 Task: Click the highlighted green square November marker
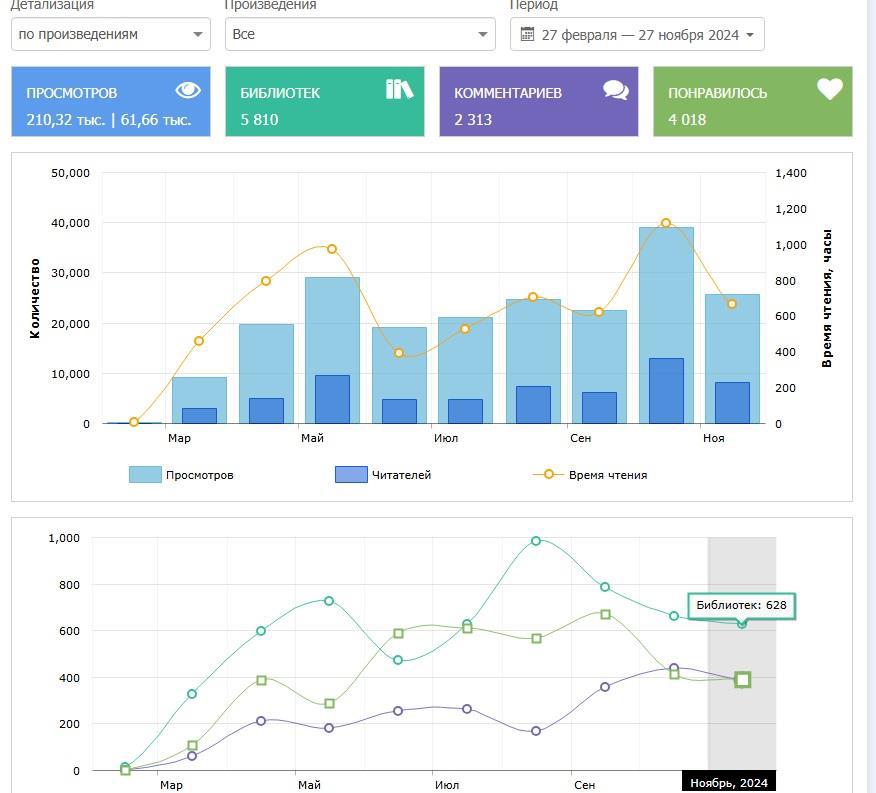[x=742, y=680]
